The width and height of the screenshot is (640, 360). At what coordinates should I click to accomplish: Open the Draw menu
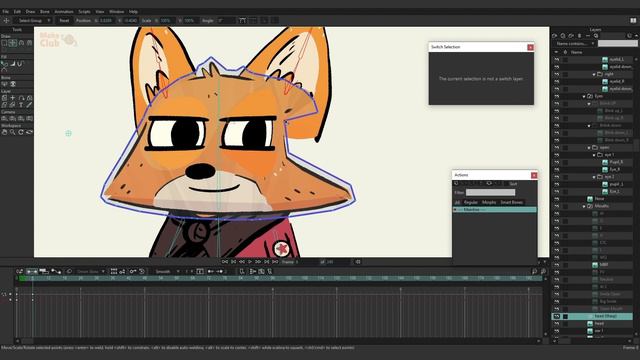(30, 12)
